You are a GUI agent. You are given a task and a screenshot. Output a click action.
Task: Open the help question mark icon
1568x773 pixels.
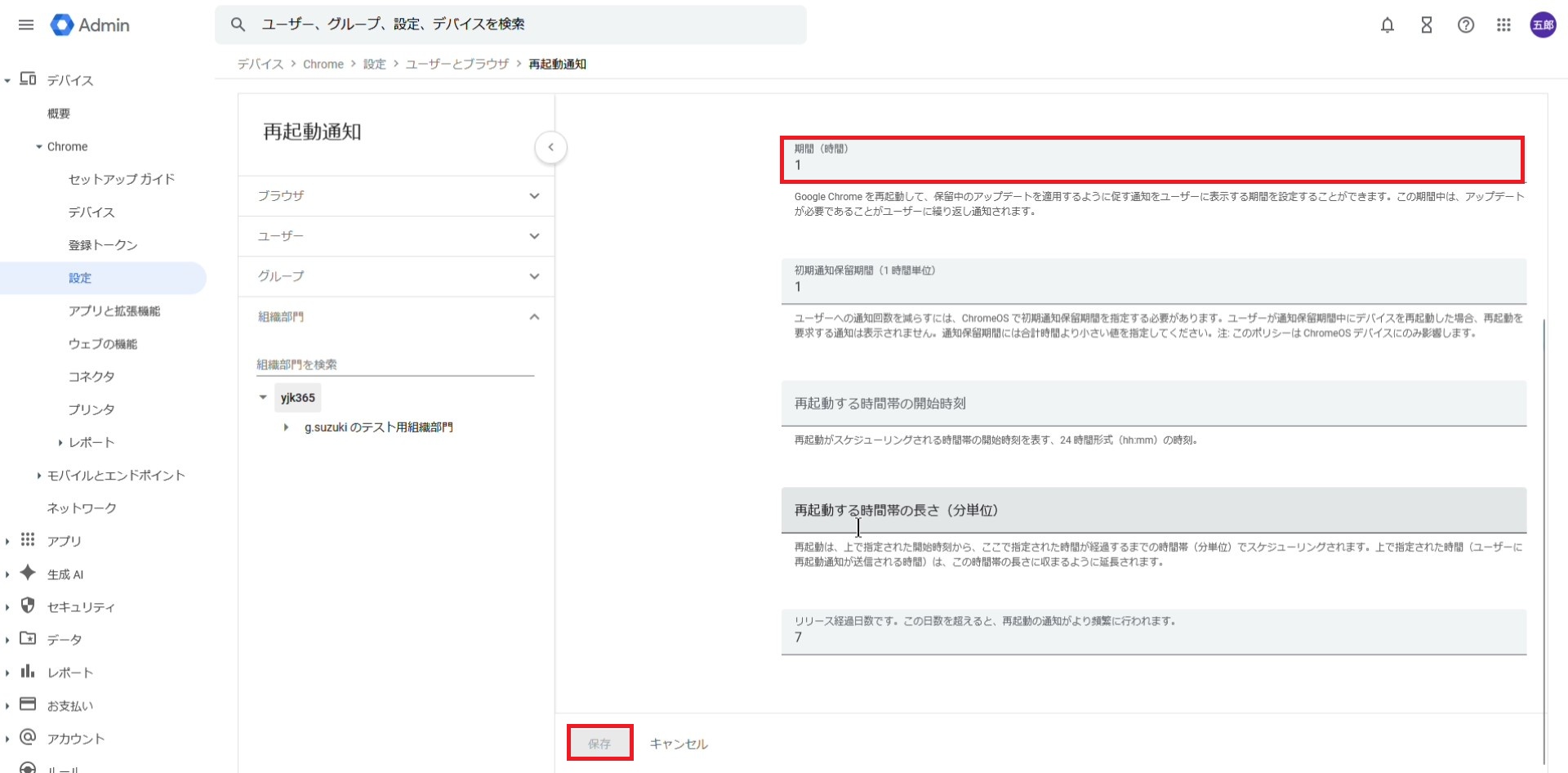(1465, 25)
